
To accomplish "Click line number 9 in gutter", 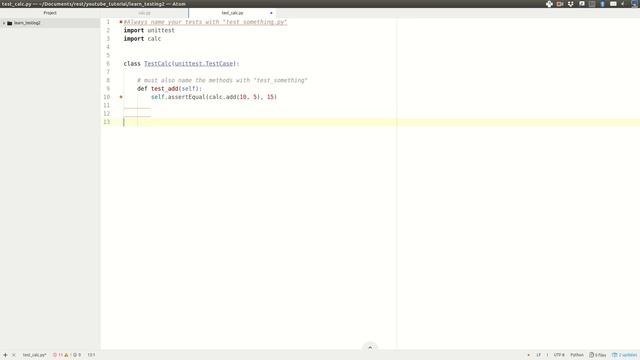I will pos(108,89).
